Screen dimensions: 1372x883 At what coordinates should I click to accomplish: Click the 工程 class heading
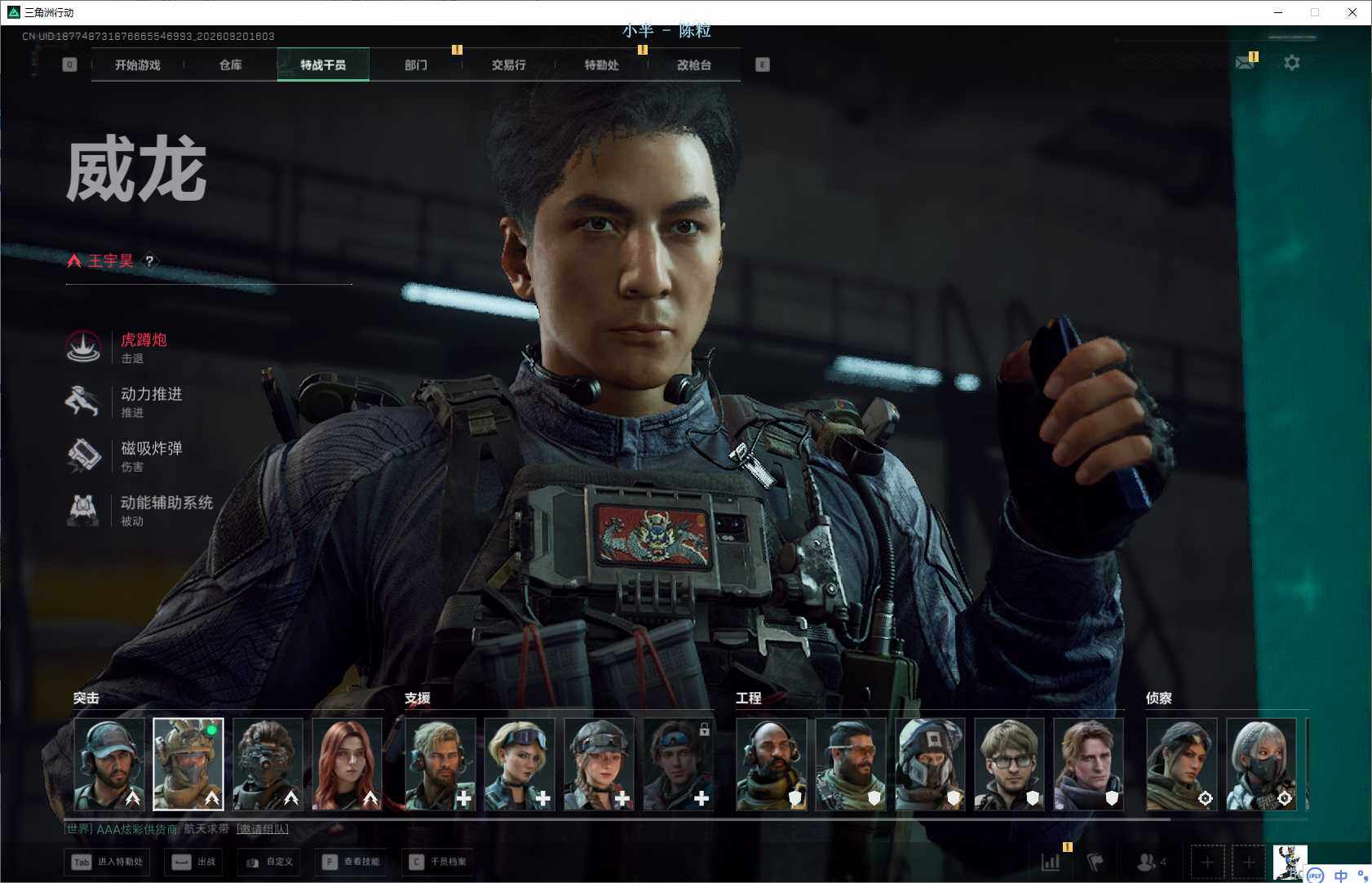point(749,698)
